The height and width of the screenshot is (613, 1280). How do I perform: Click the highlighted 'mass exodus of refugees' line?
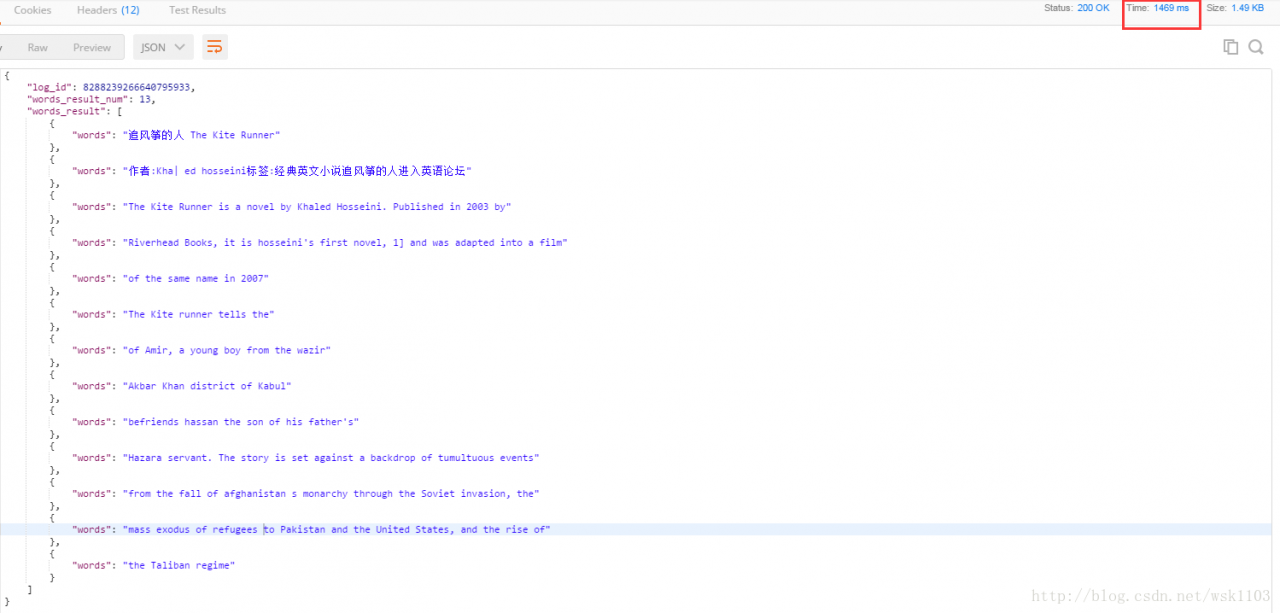pos(311,529)
